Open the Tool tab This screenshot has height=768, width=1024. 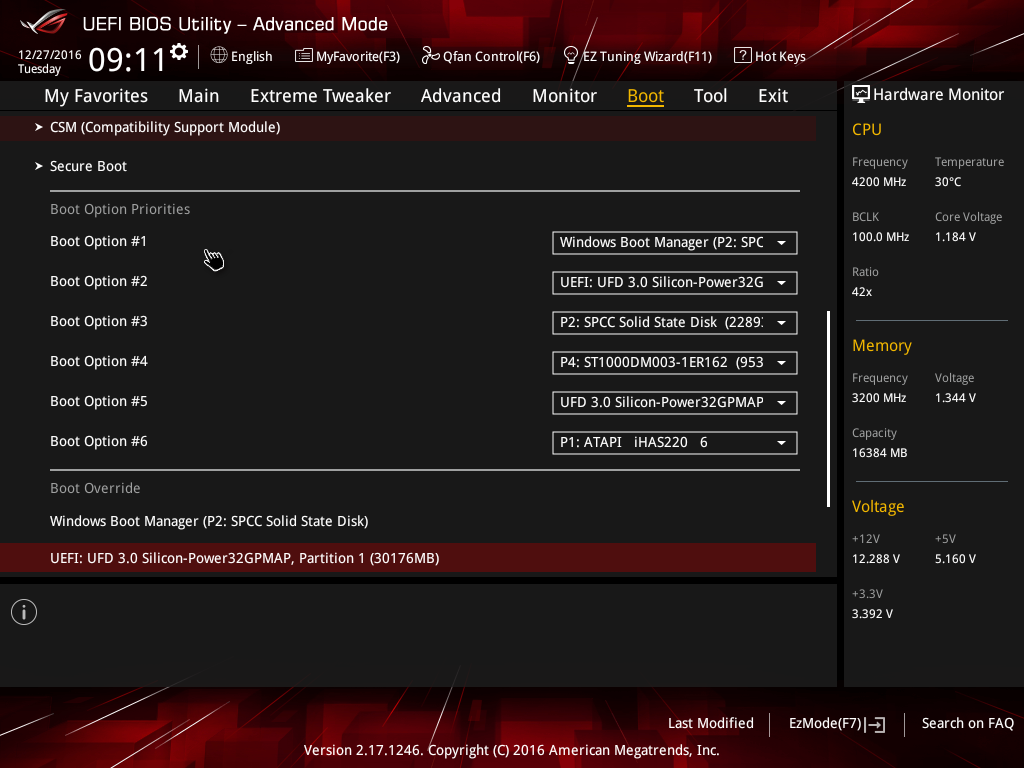coord(710,96)
